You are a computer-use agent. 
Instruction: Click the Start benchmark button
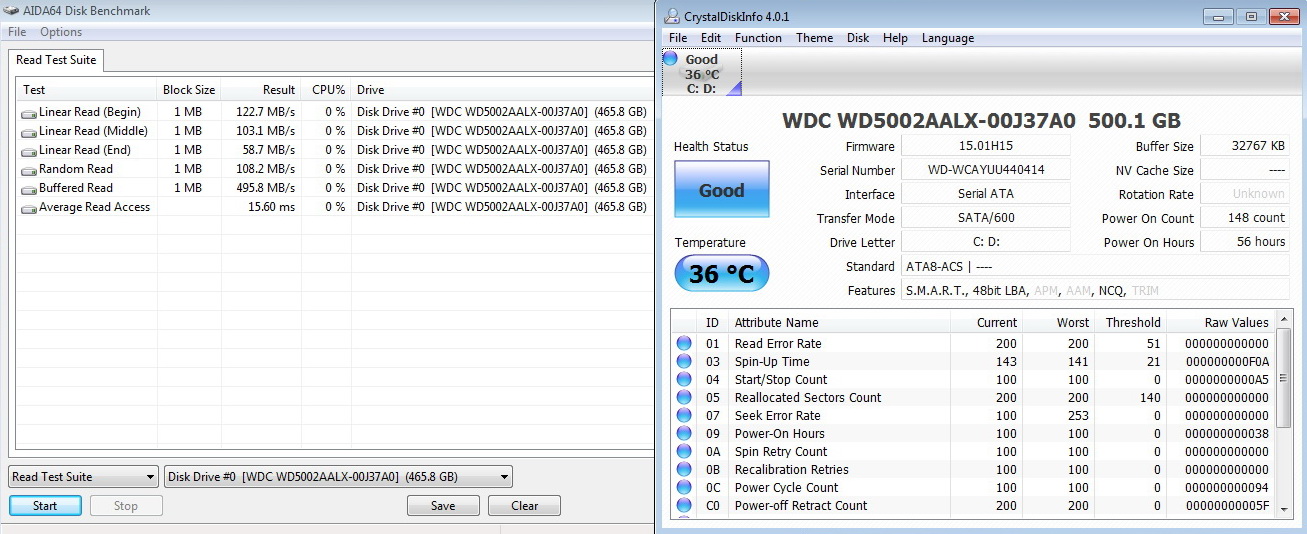[x=45, y=506]
